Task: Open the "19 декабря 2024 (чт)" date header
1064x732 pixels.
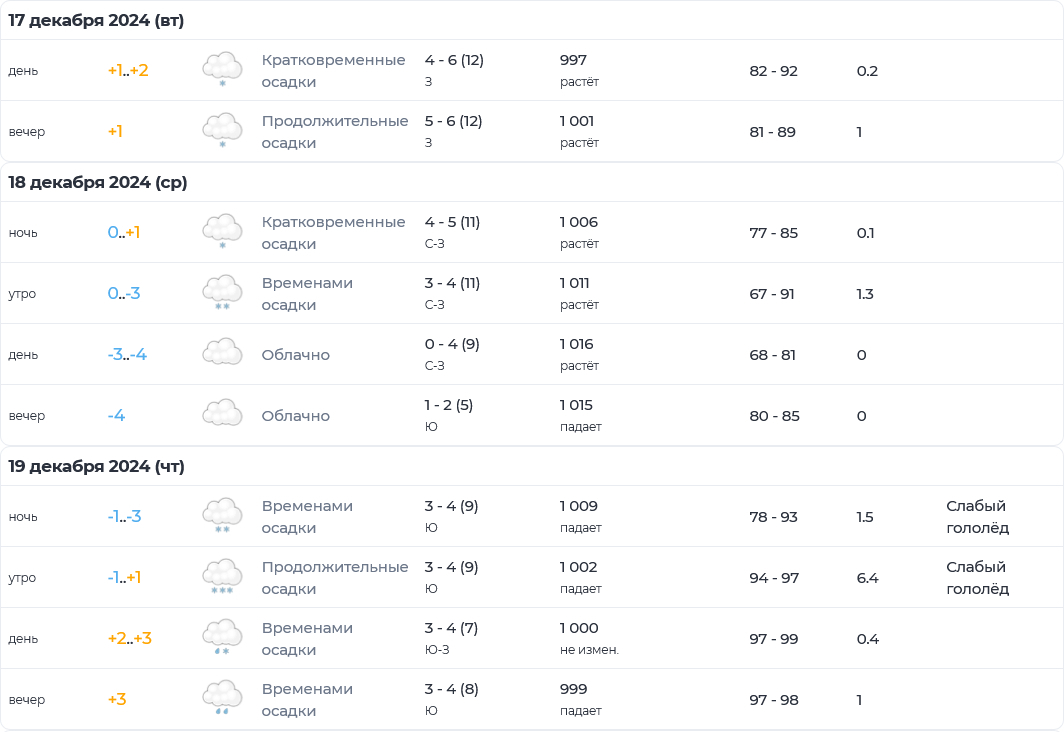Action: click(97, 466)
